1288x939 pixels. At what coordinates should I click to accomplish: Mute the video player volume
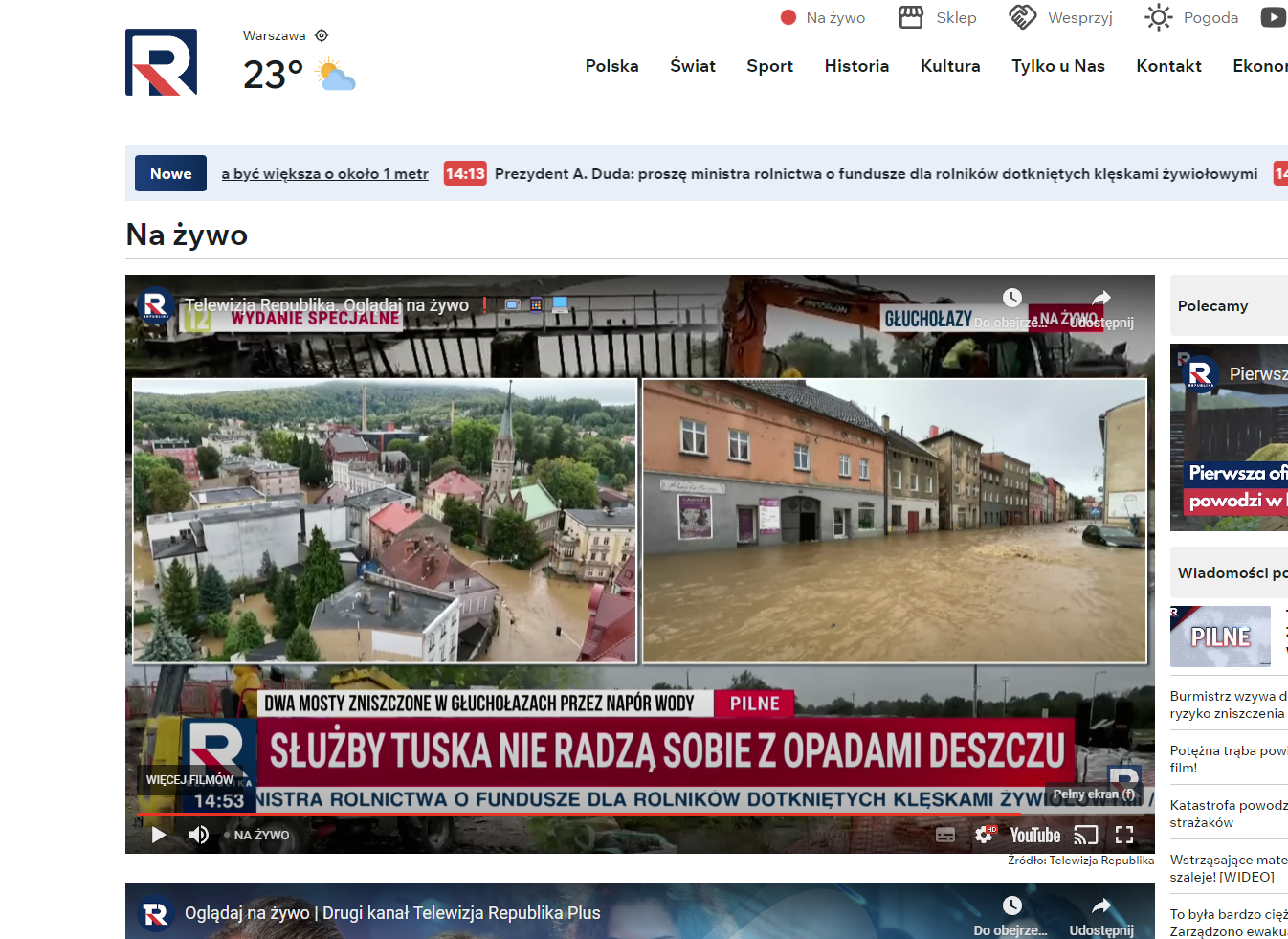[x=198, y=835]
